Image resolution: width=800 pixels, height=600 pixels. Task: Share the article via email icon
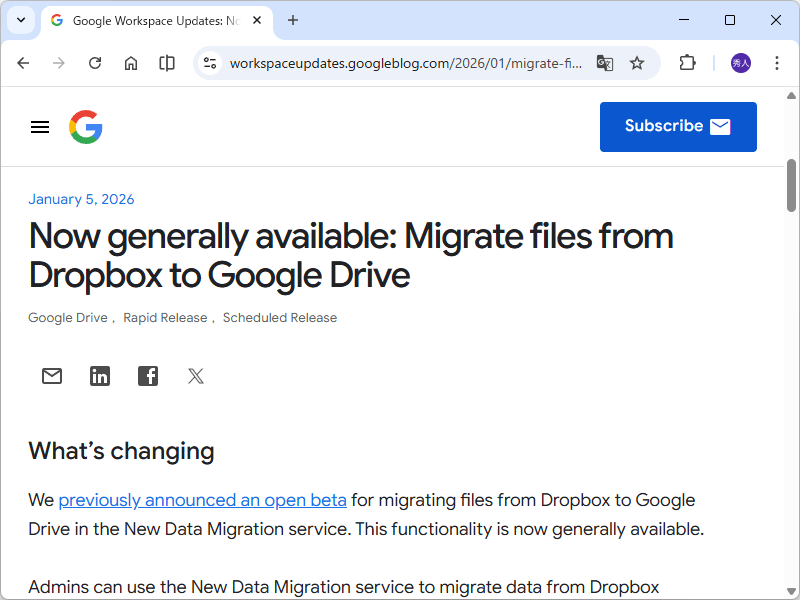point(52,376)
